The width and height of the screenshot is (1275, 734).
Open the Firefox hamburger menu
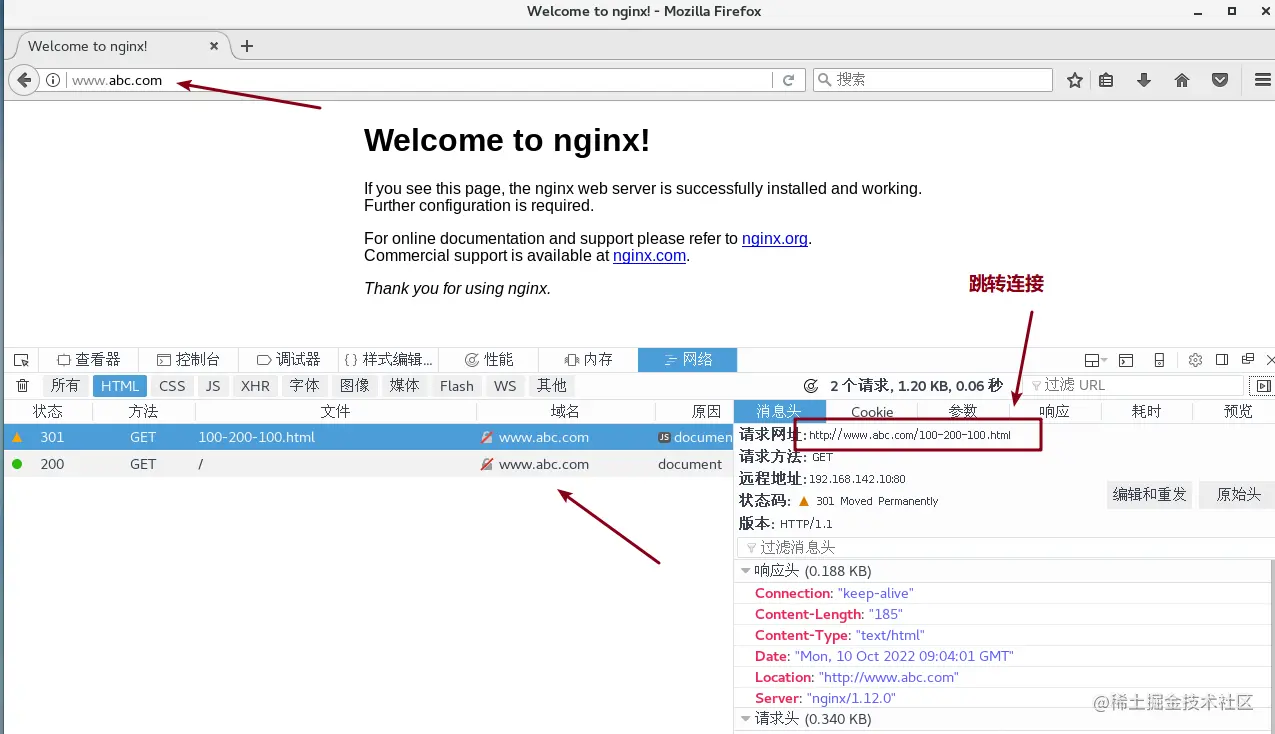coord(1260,79)
